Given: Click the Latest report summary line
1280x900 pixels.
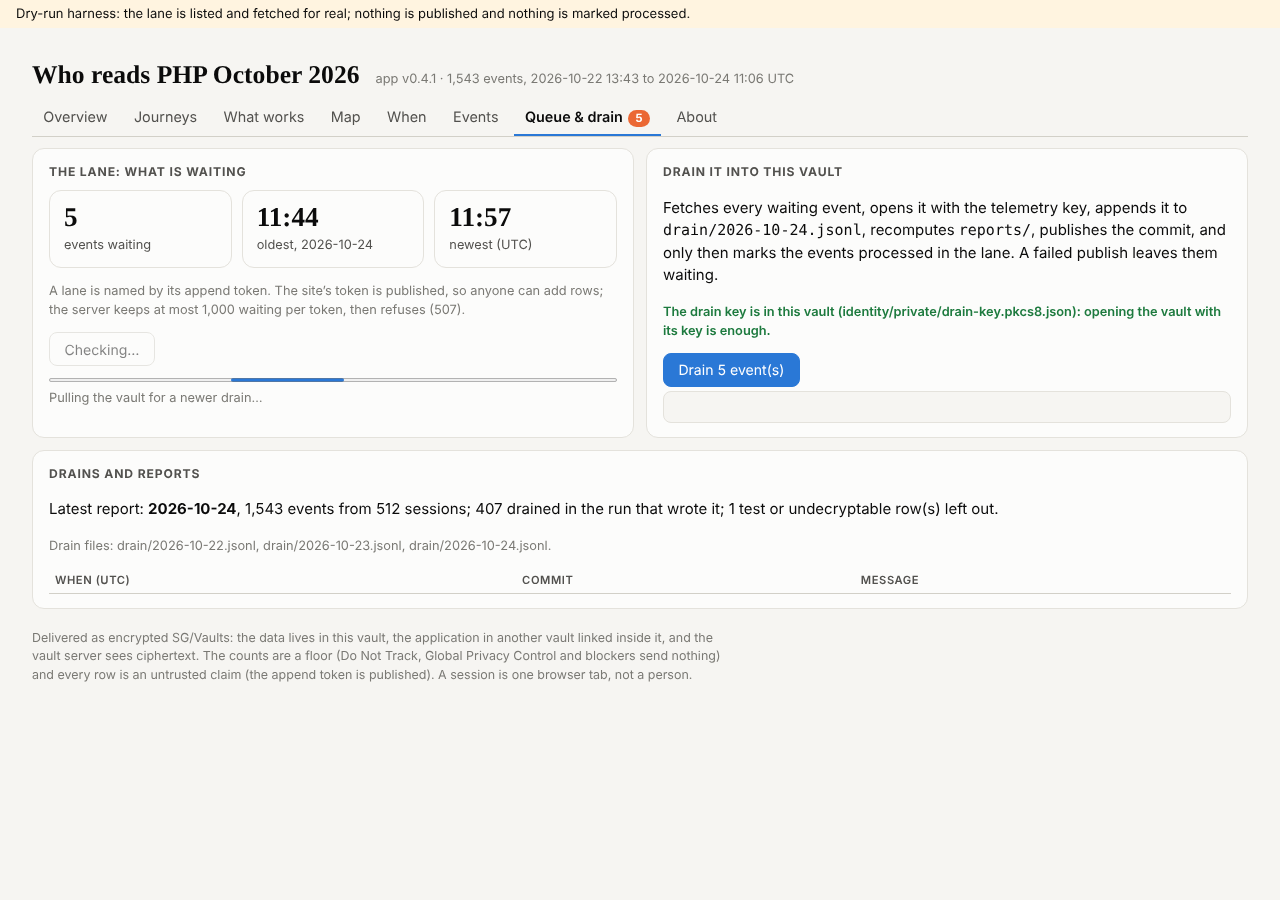Looking at the screenshot, I should [x=523, y=509].
